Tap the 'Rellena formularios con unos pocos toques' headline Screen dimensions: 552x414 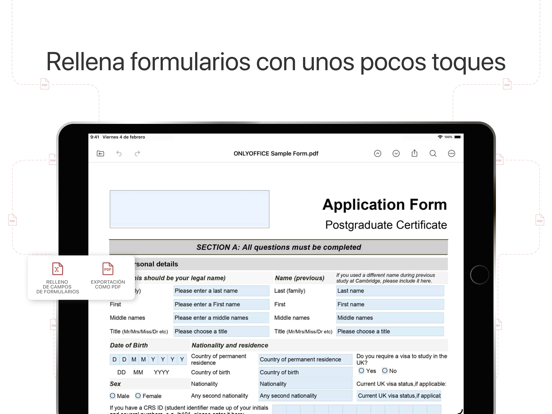pyautogui.click(x=276, y=62)
